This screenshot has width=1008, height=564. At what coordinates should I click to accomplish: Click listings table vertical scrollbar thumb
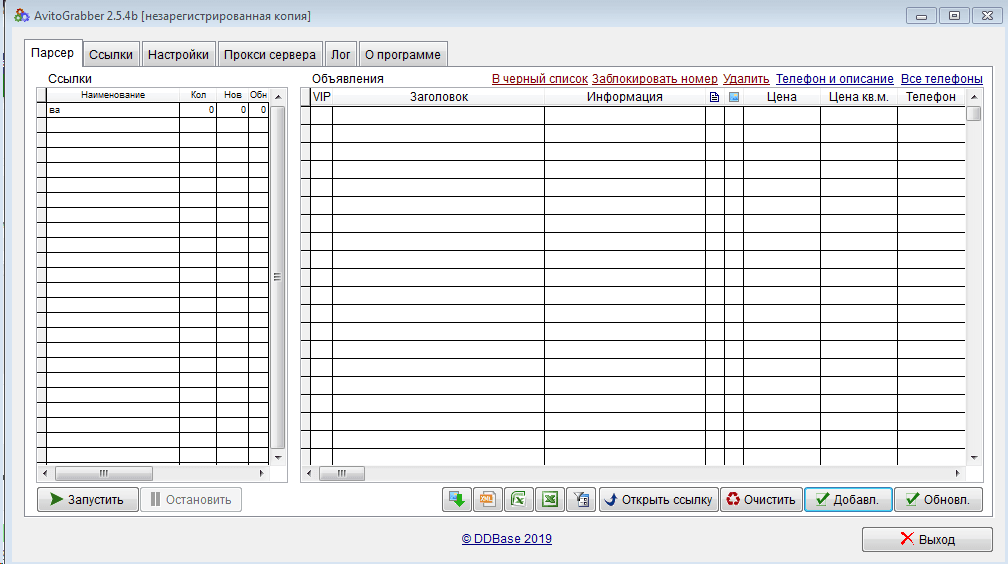point(974,113)
